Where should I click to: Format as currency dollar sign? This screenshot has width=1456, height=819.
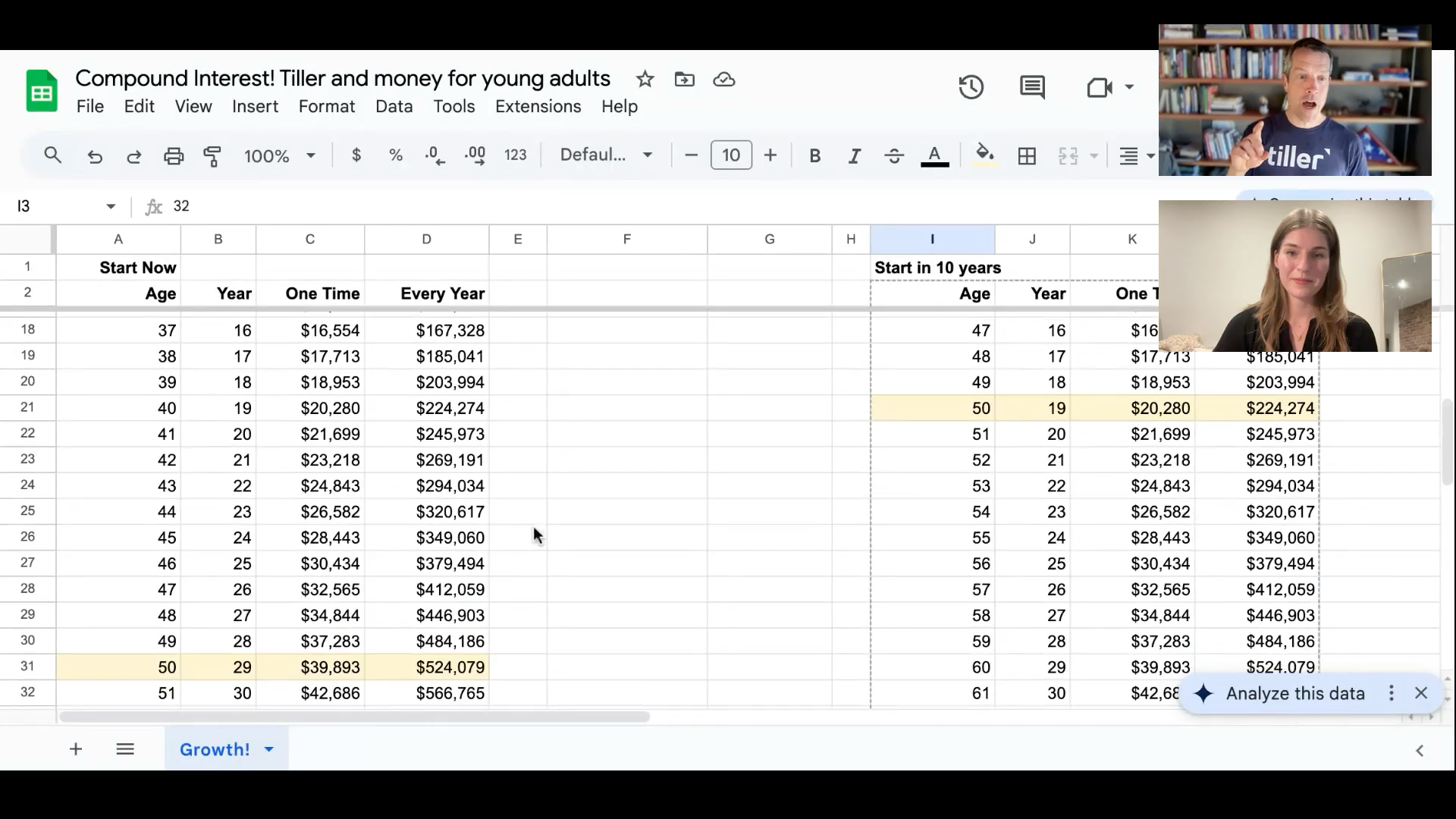click(356, 155)
